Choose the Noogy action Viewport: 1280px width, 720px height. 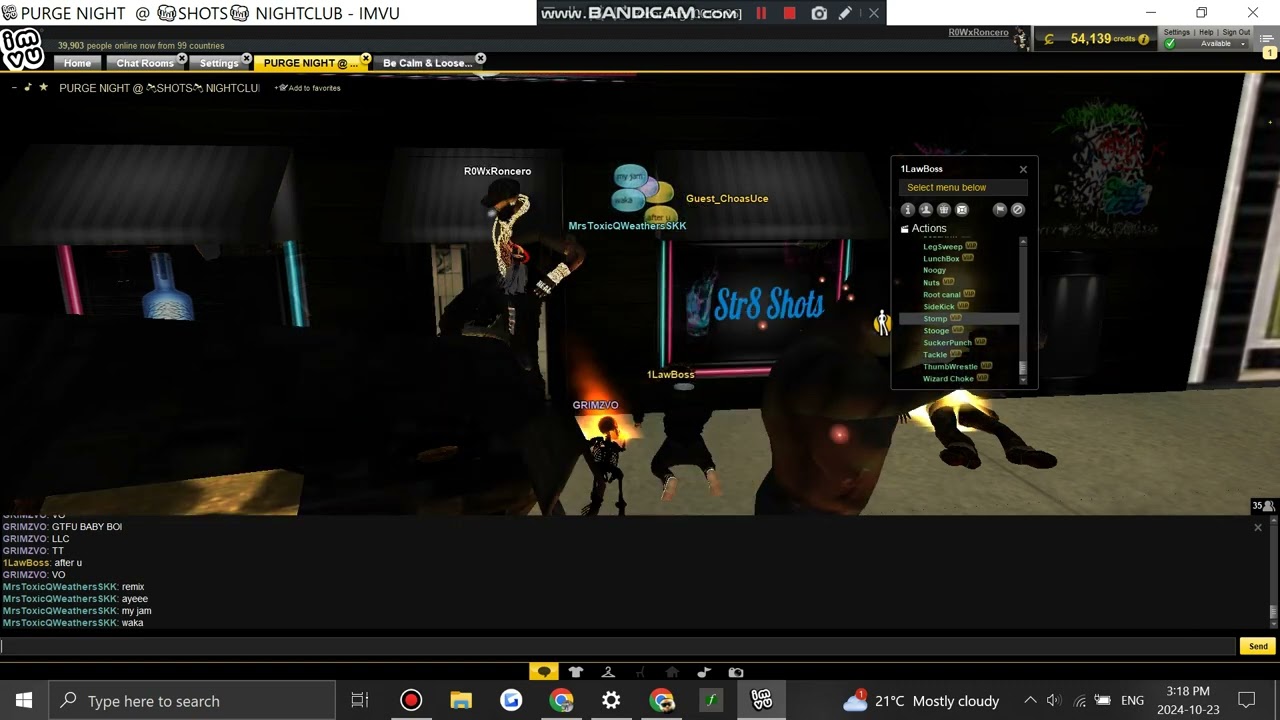tap(934, 270)
